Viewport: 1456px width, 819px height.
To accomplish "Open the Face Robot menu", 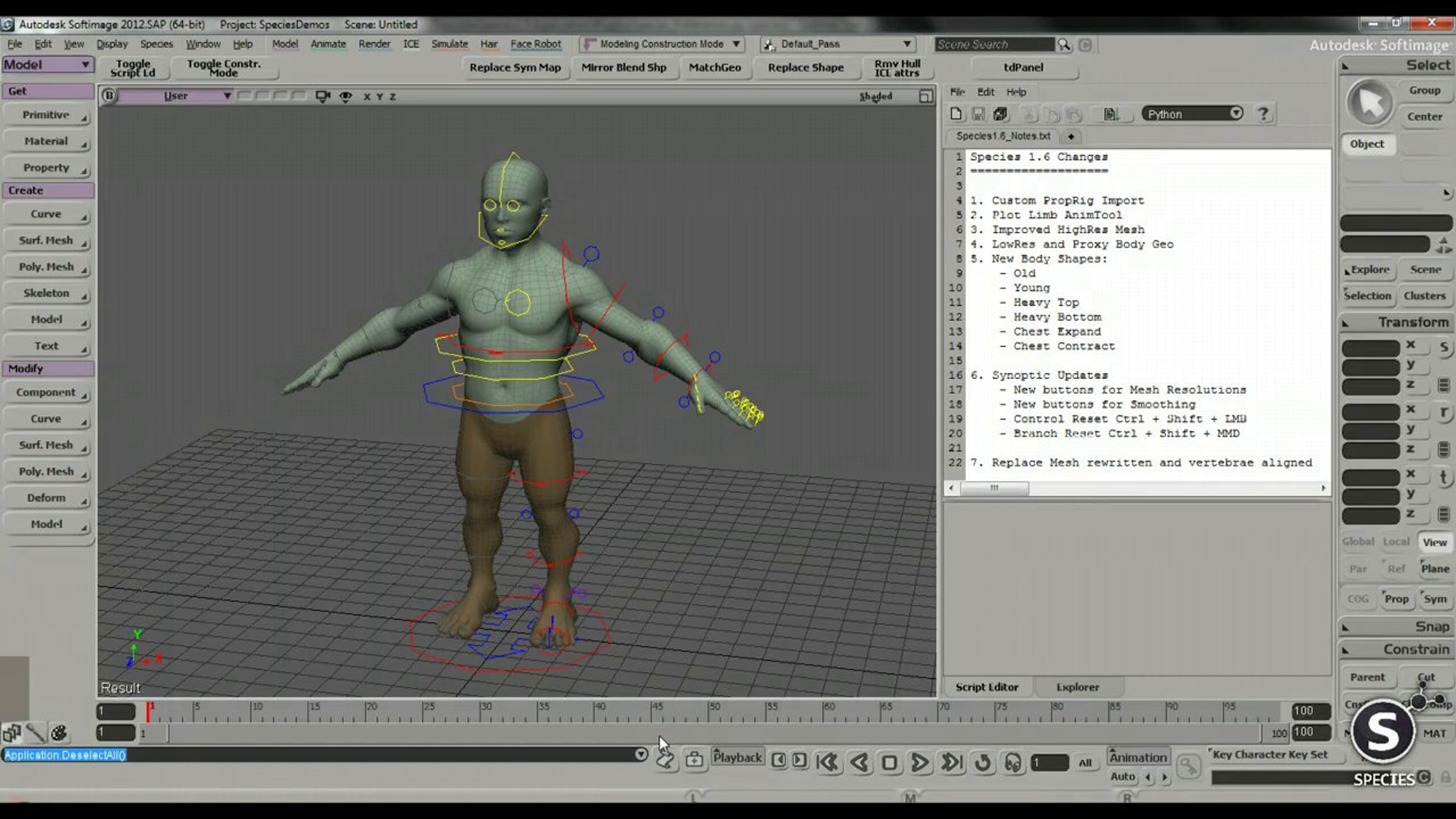I will click(x=536, y=44).
